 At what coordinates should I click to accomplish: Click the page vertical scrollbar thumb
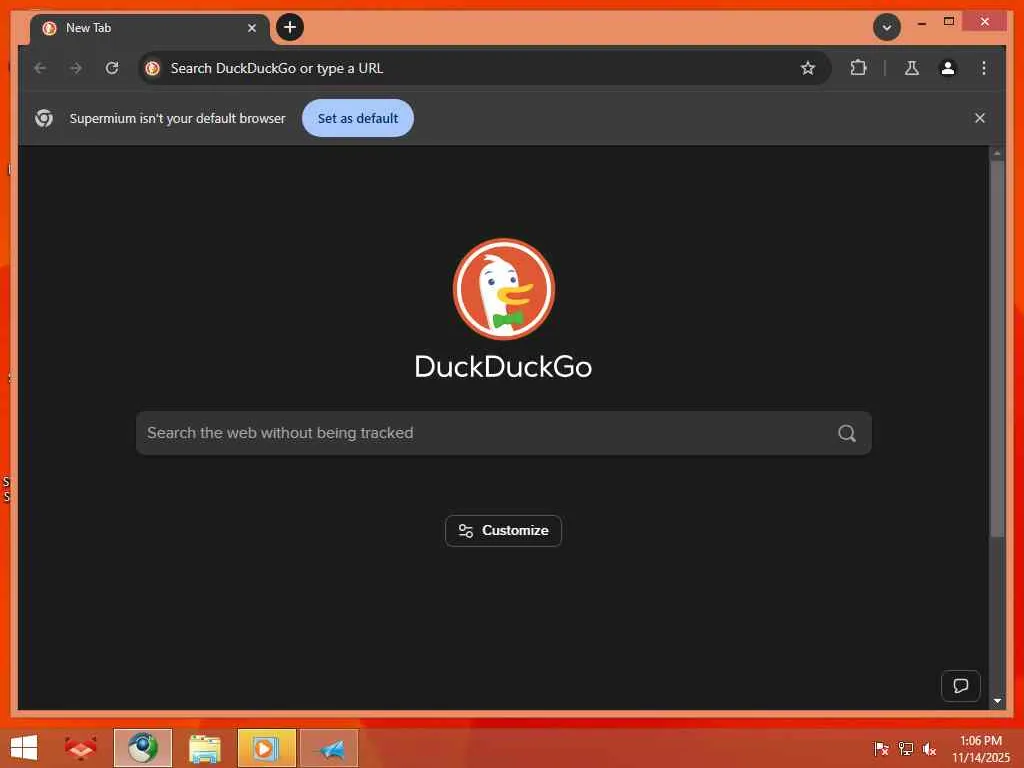[997, 349]
